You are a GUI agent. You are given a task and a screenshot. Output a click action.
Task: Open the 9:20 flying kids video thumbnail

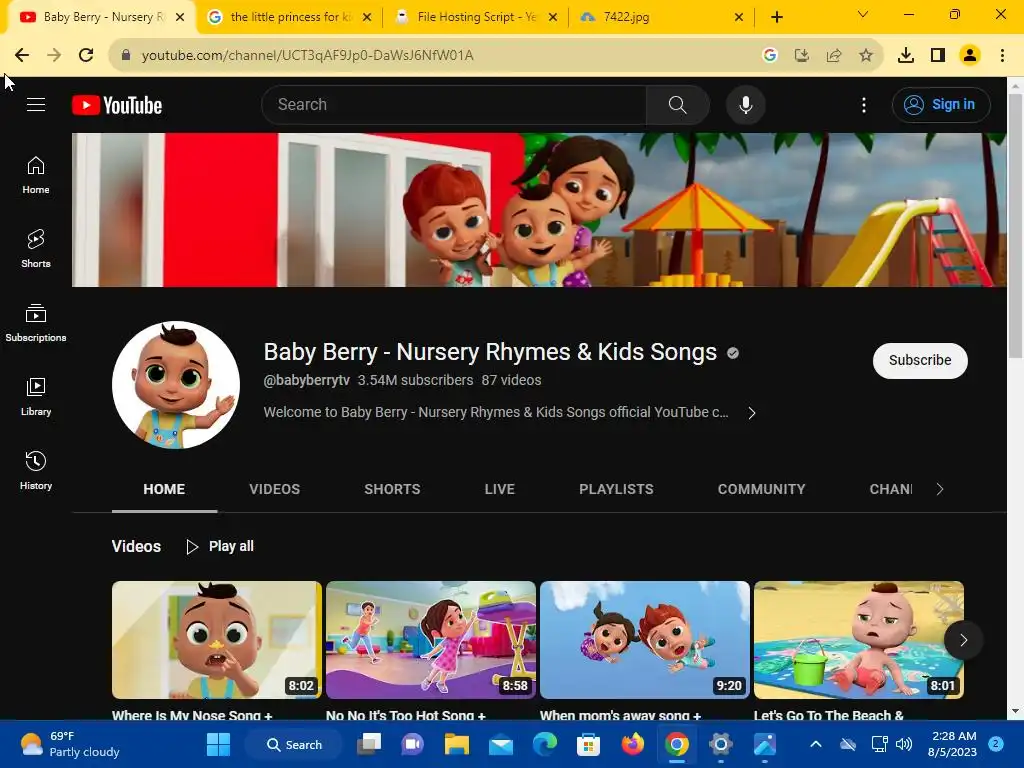click(x=645, y=640)
